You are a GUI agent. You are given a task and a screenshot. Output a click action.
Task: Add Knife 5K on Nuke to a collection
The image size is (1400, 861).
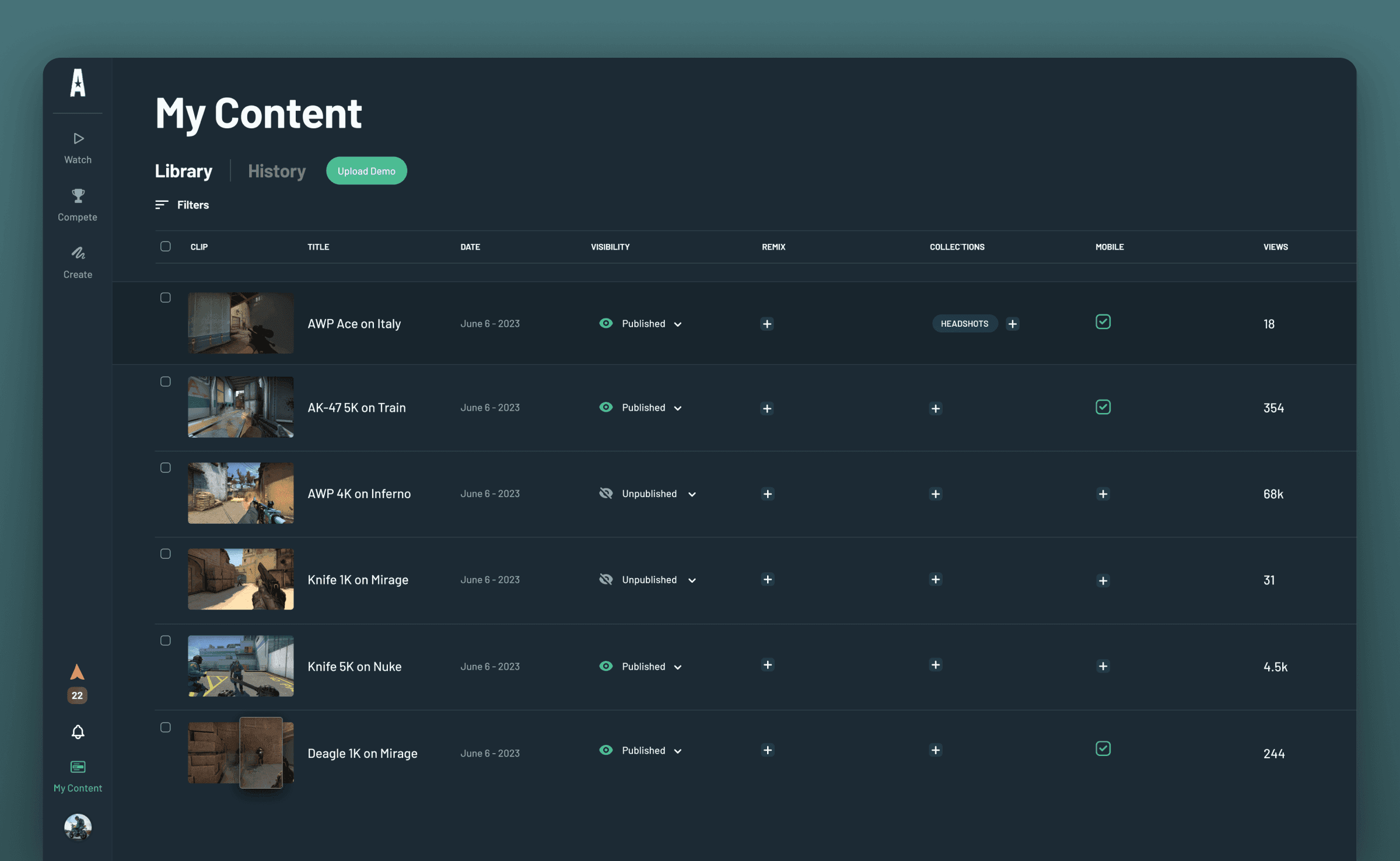[936, 665]
